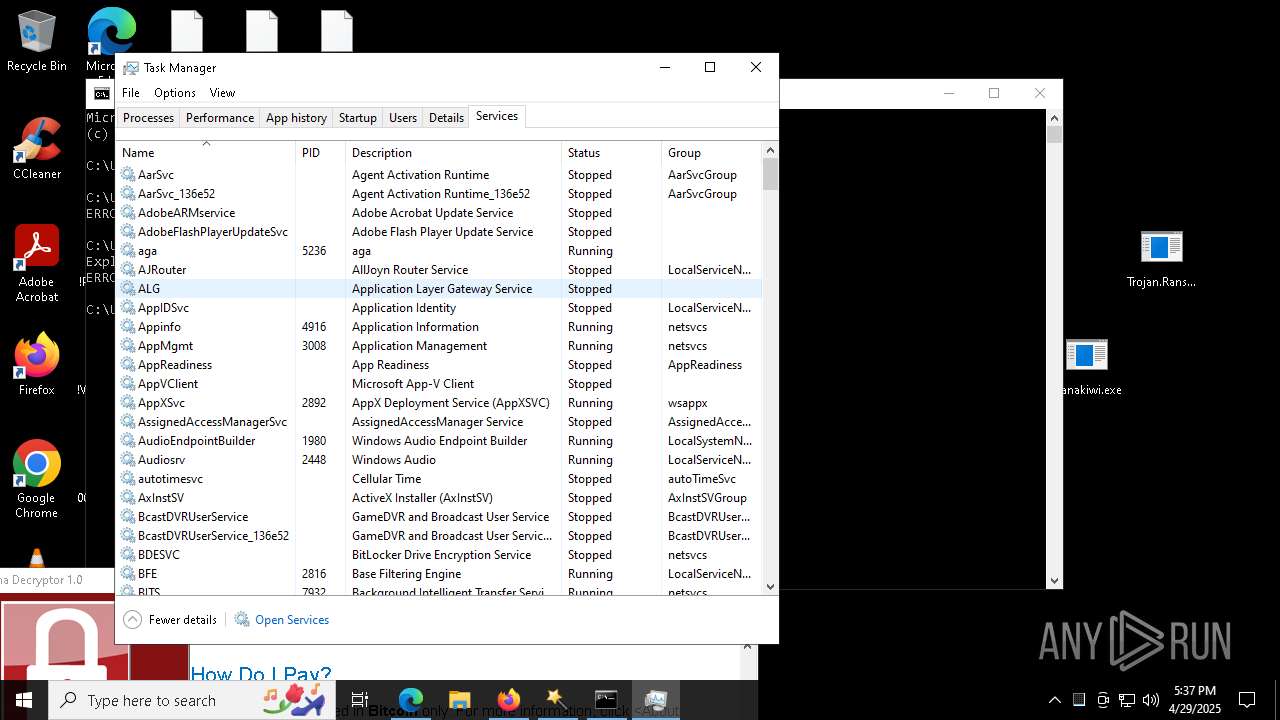
Task: Open Adobe Acrobat desktop shortcut
Action: click(x=37, y=263)
